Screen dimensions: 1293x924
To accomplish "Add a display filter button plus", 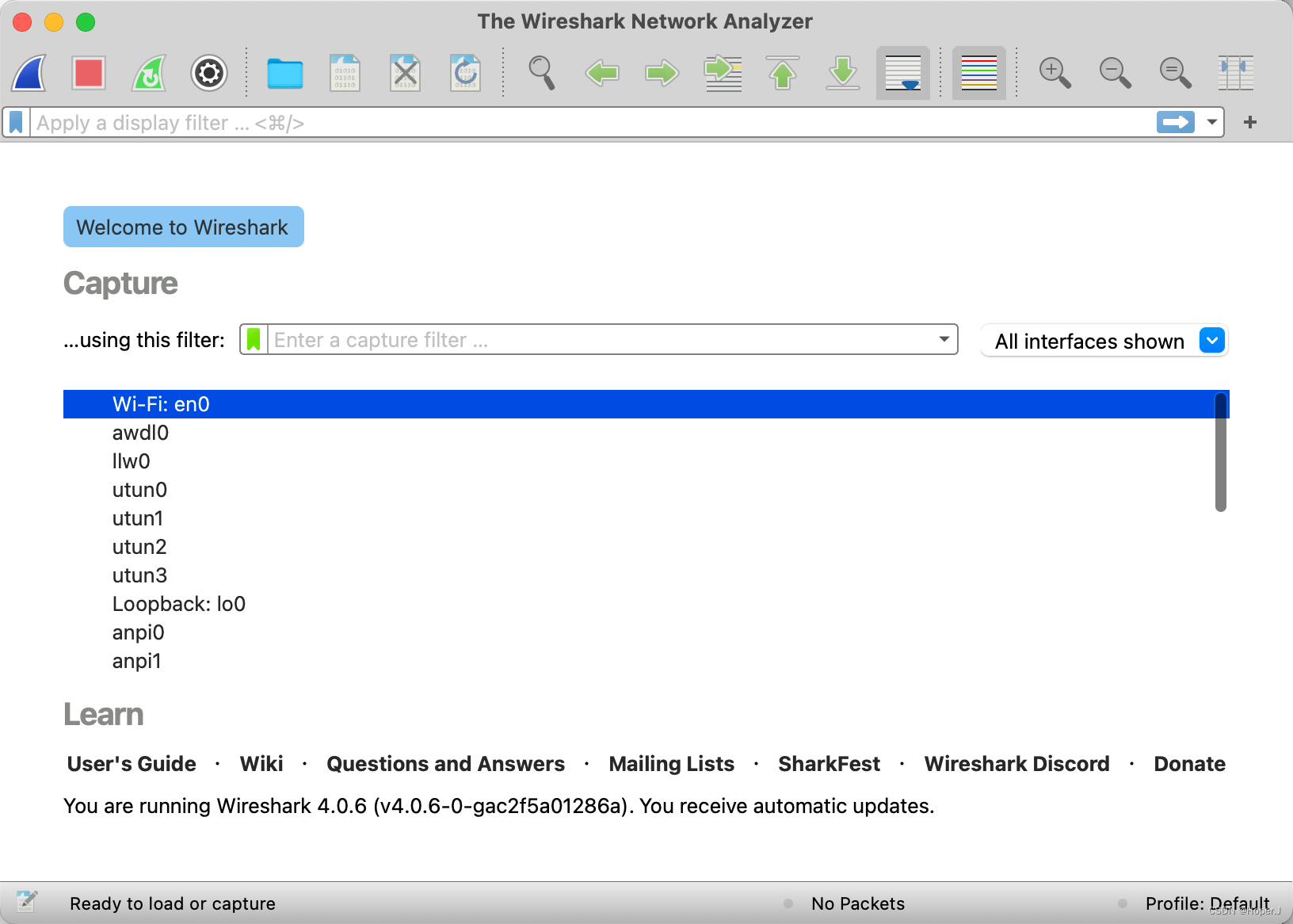I will click(x=1250, y=122).
